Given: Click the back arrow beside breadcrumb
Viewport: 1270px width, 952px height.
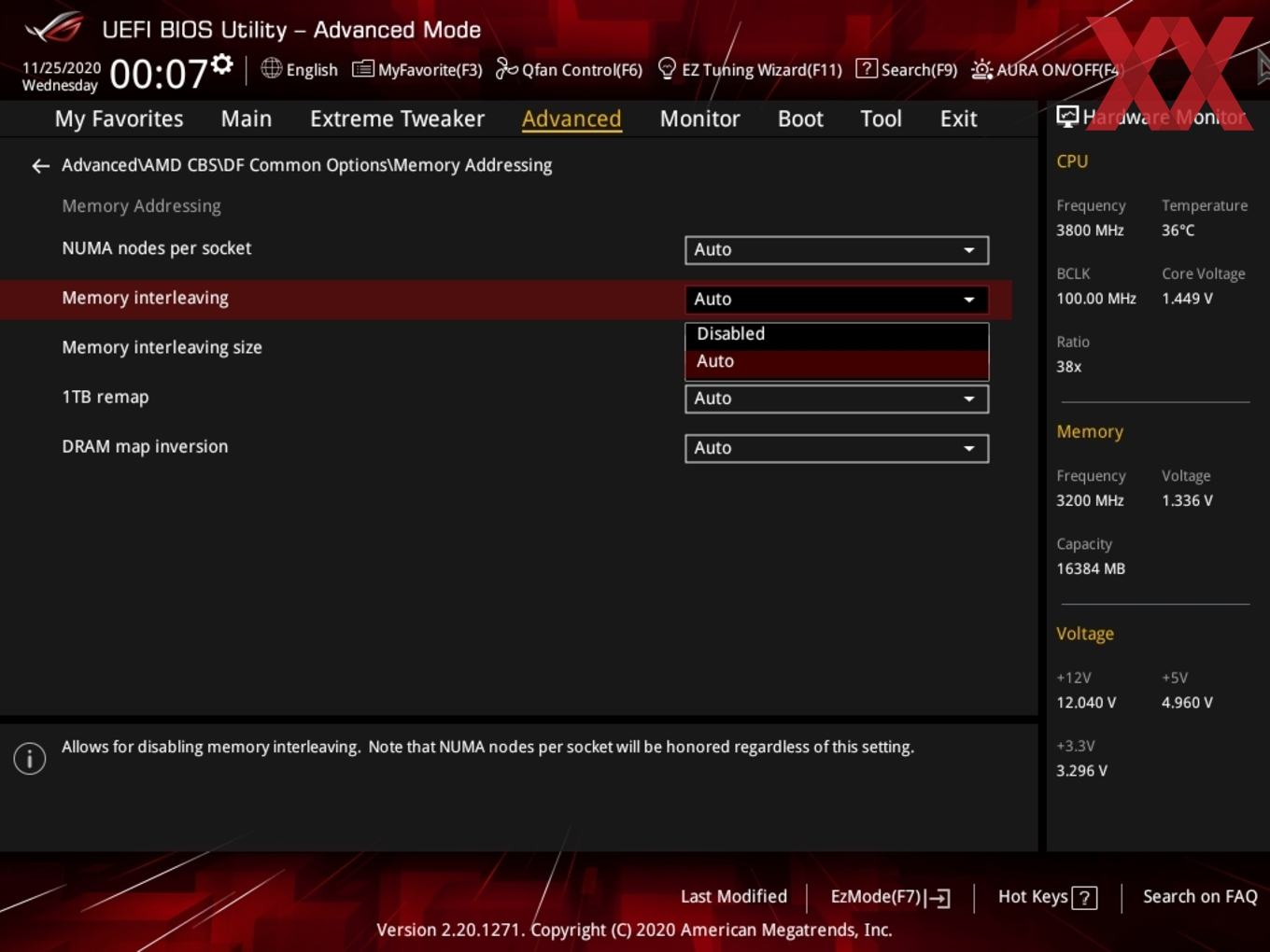Looking at the screenshot, I should tap(40, 166).
